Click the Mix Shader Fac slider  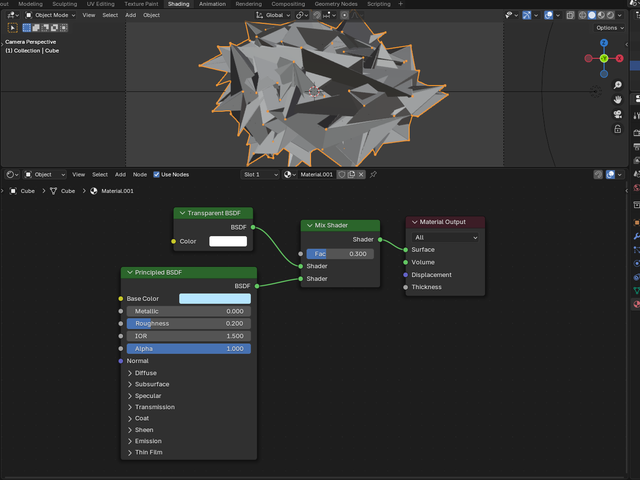click(x=340, y=254)
